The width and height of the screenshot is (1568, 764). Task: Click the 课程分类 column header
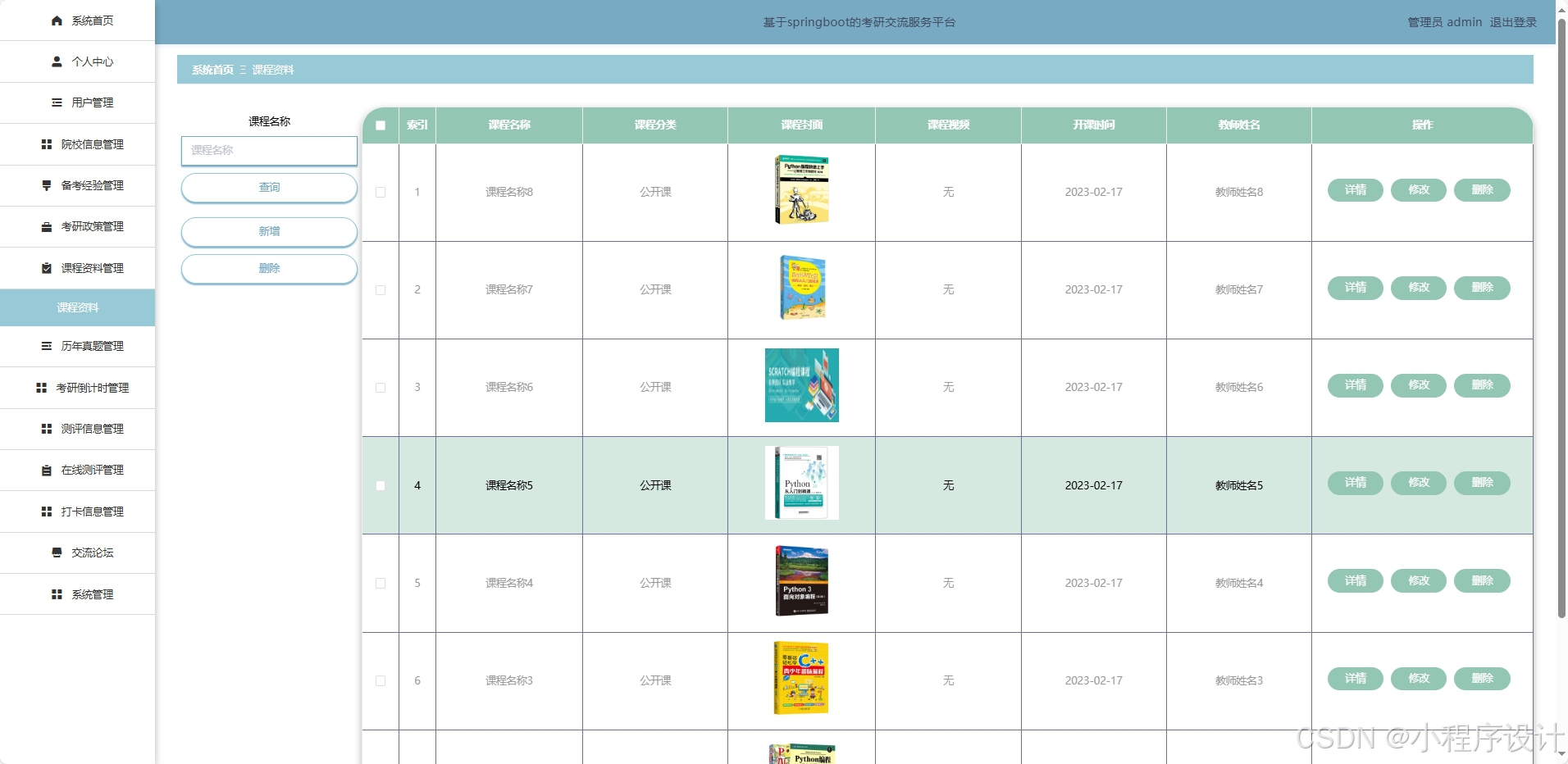coord(655,125)
